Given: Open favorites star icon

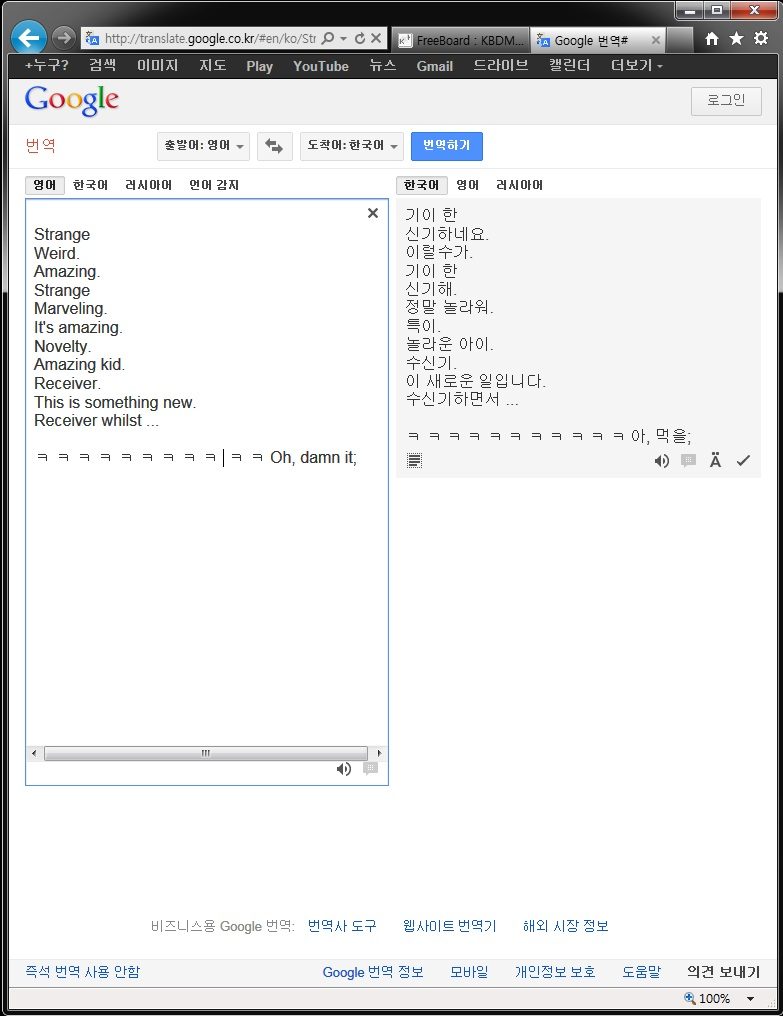Looking at the screenshot, I should 736,38.
